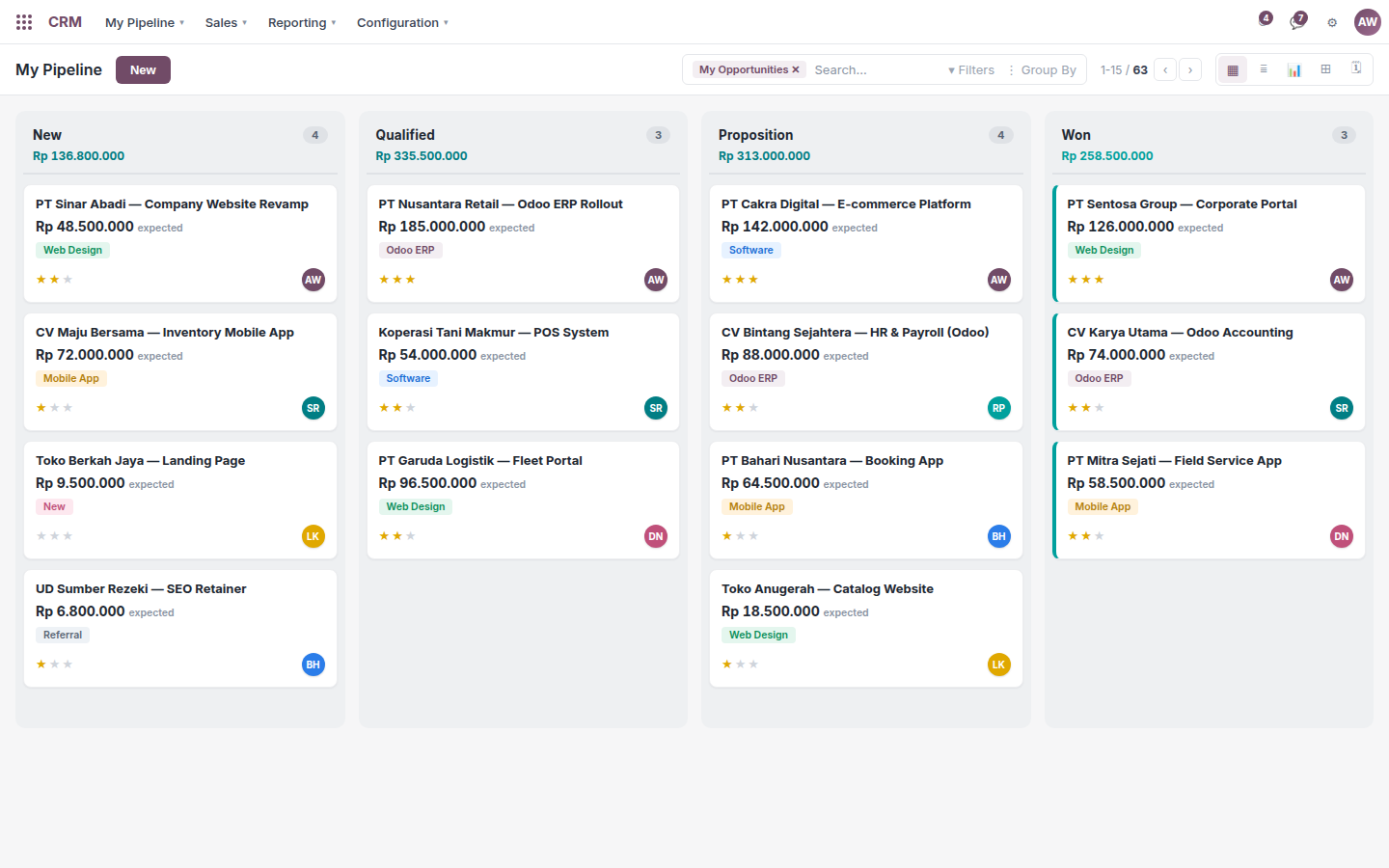Click the BH avatar on UD Sumber Rezeki card

pos(313,665)
